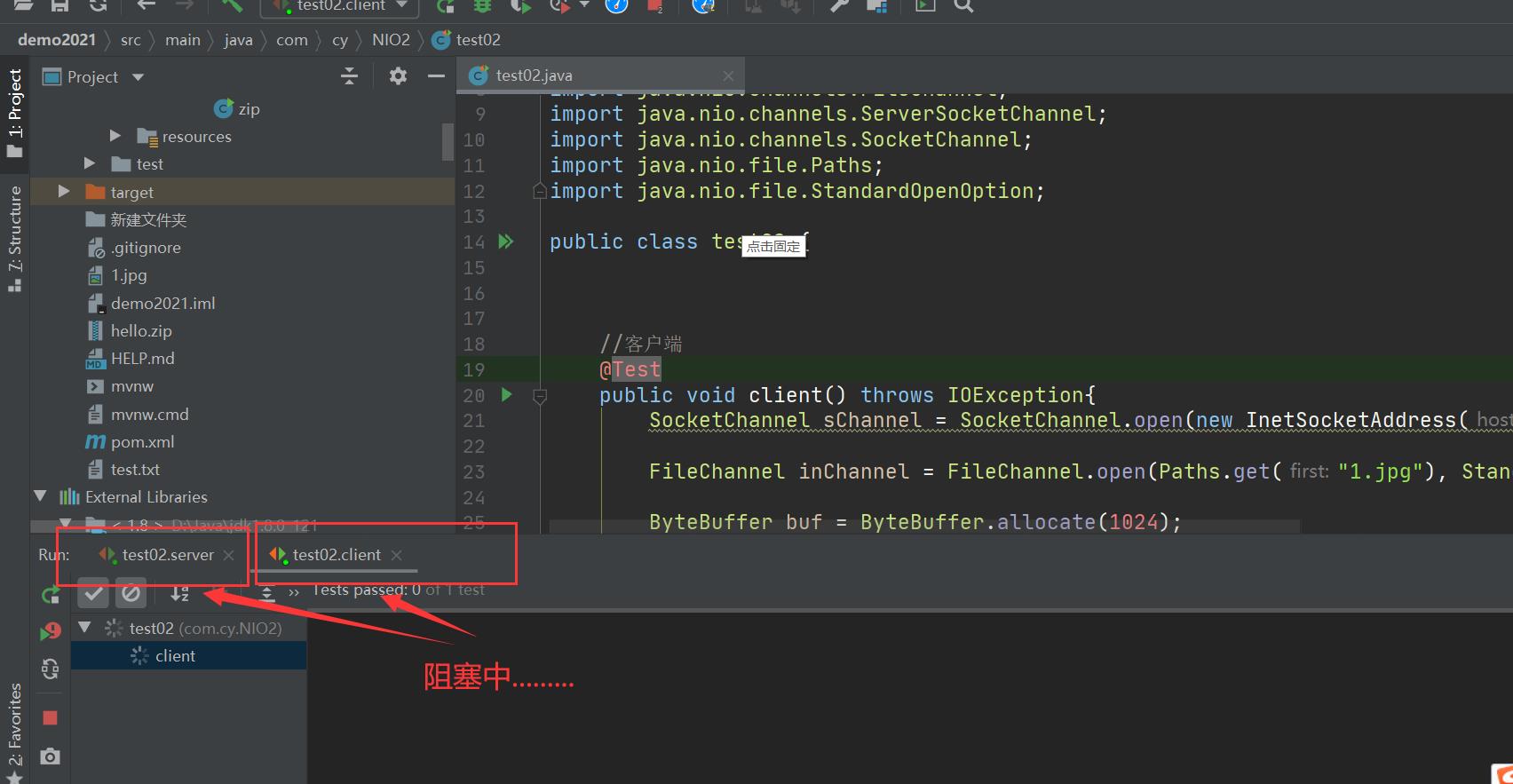Toggle auto-test rerun icon
Viewport: 1513px width, 784px height.
tap(50, 669)
